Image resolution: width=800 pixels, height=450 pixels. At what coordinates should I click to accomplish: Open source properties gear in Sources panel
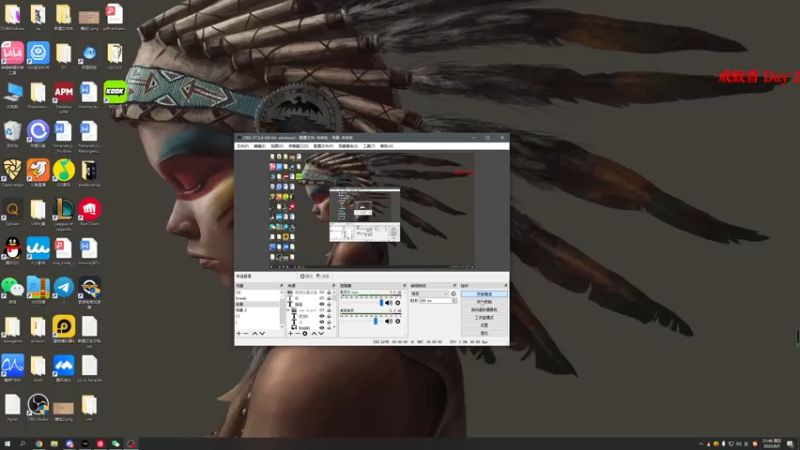[x=305, y=333]
